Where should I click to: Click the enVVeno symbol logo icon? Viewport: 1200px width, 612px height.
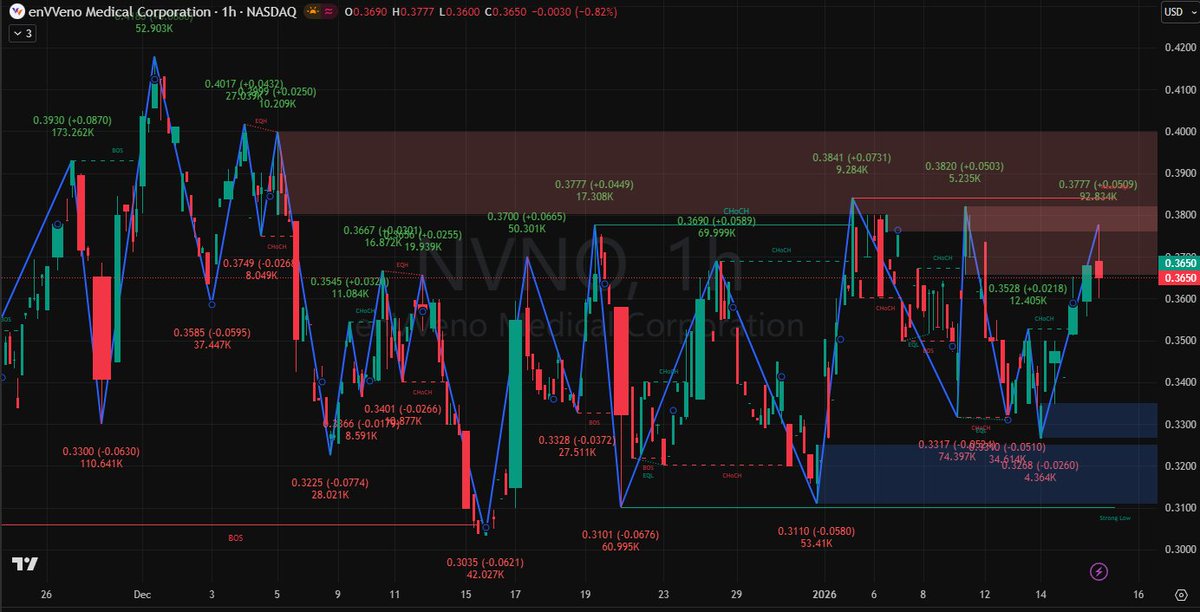point(17,12)
